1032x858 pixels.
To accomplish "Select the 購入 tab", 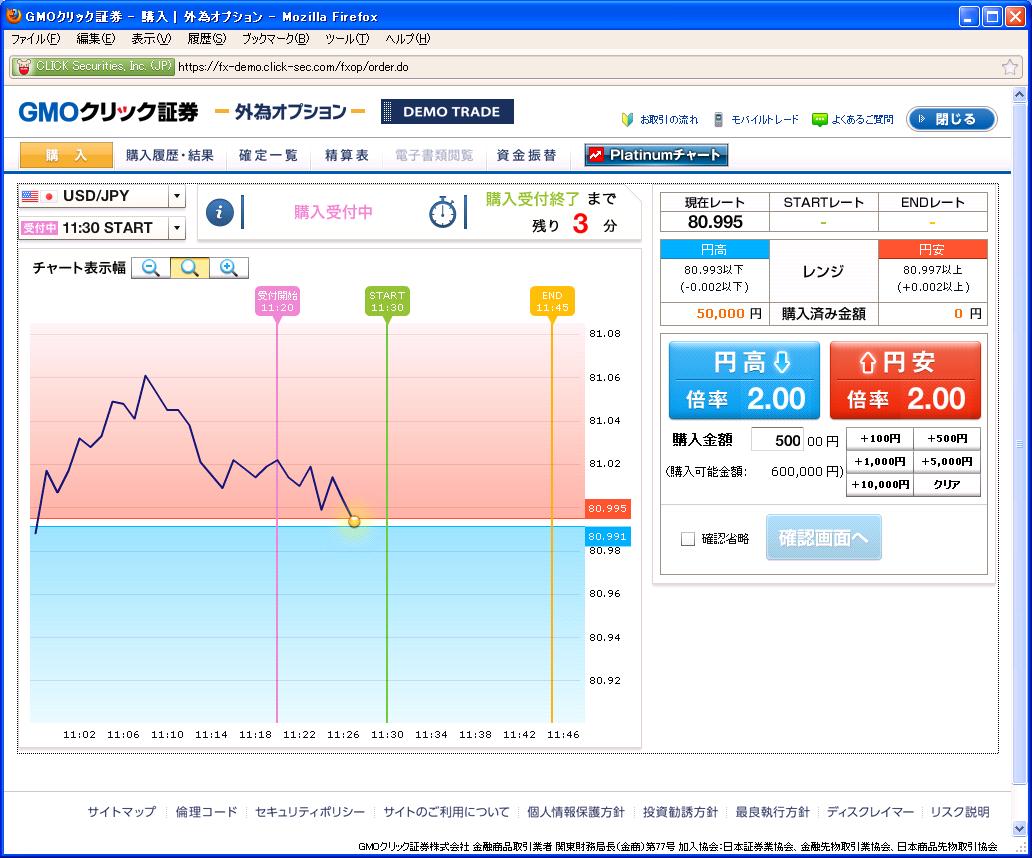I will point(66,155).
